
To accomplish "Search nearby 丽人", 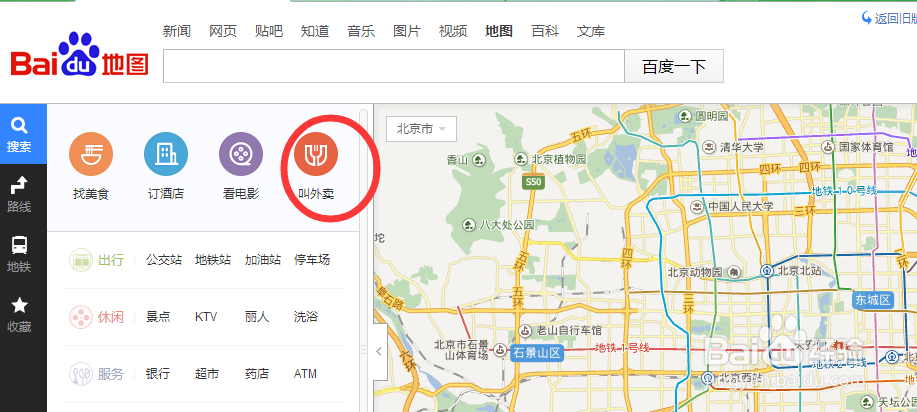I will tap(257, 317).
